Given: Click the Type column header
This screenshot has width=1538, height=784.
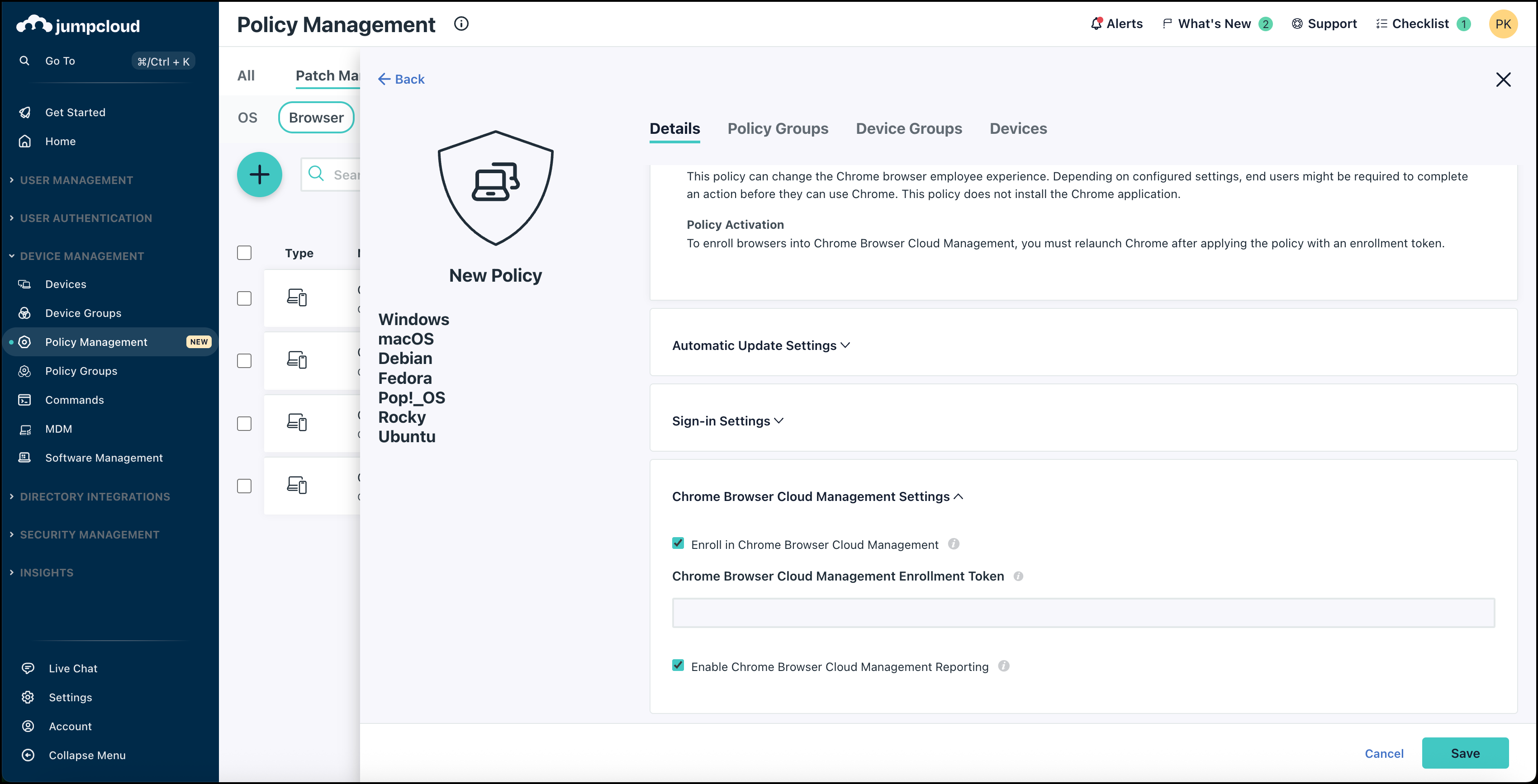Looking at the screenshot, I should (x=299, y=253).
